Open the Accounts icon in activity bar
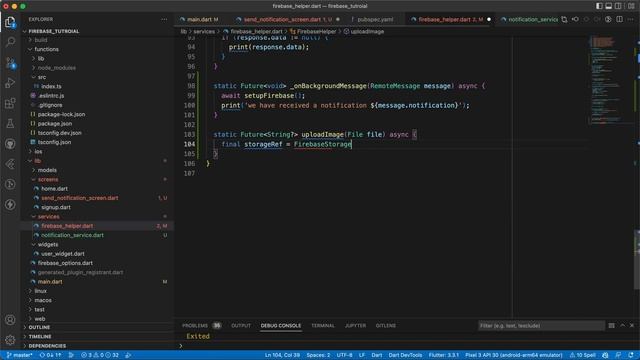 pyautogui.click(x=10, y=320)
